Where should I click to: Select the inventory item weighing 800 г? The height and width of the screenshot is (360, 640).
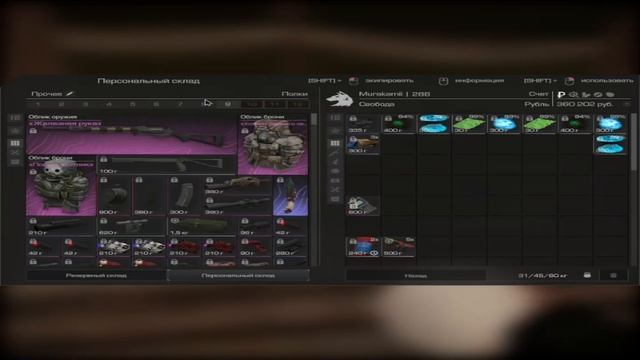click(363, 205)
